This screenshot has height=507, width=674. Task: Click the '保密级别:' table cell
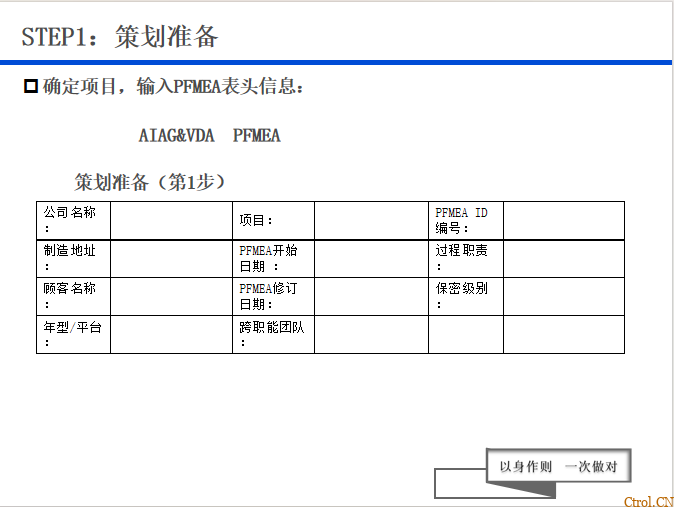tap(466, 297)
